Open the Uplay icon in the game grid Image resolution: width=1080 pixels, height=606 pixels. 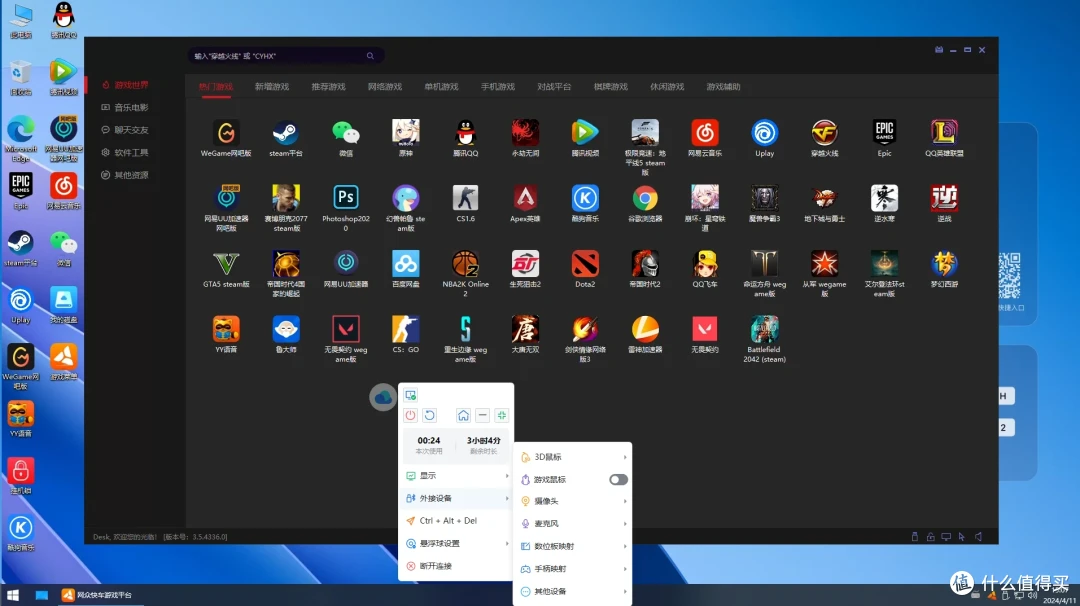764,138
